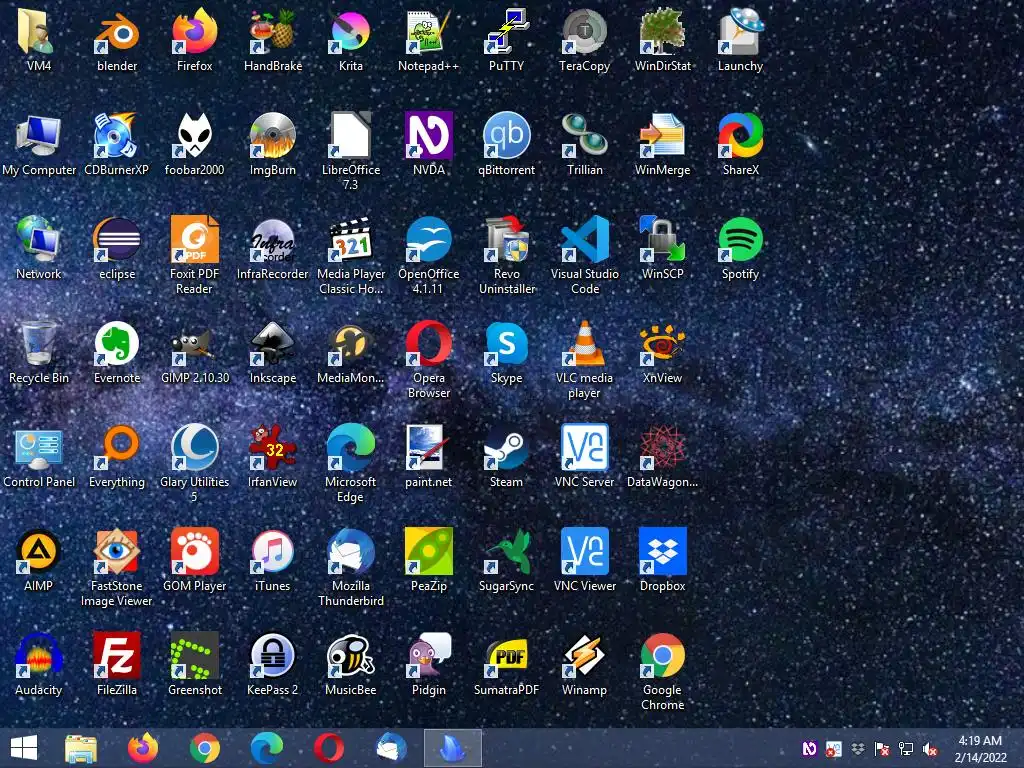Select the MediaMonkey desktop icon
Screen dimensions: 1024x768
(x=351, y=344)
